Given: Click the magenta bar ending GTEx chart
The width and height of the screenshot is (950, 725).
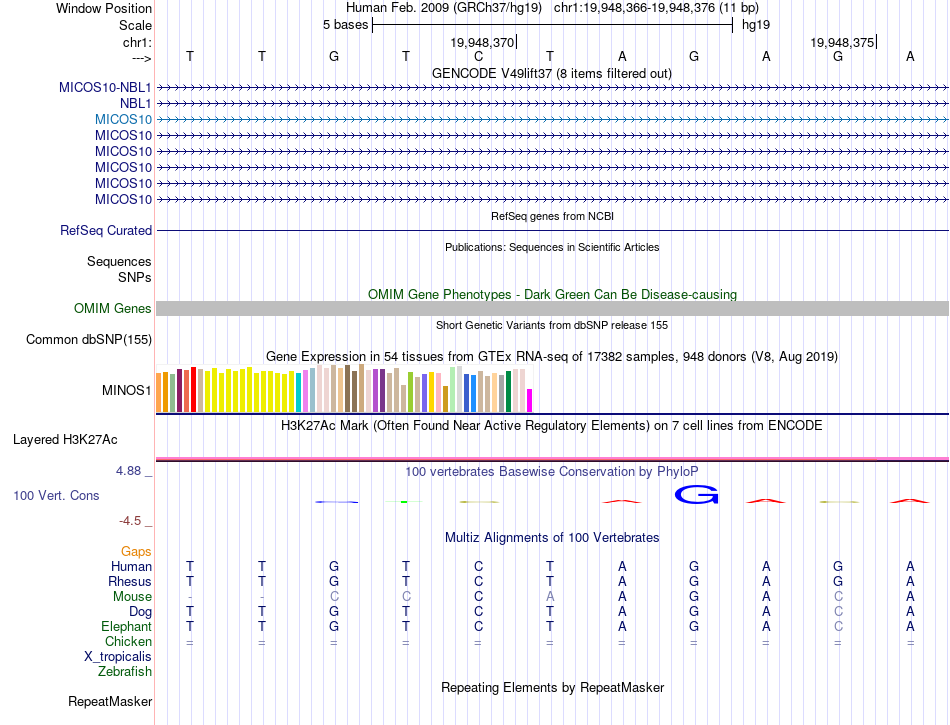Looking at the screenshot, I should point(529,400).
